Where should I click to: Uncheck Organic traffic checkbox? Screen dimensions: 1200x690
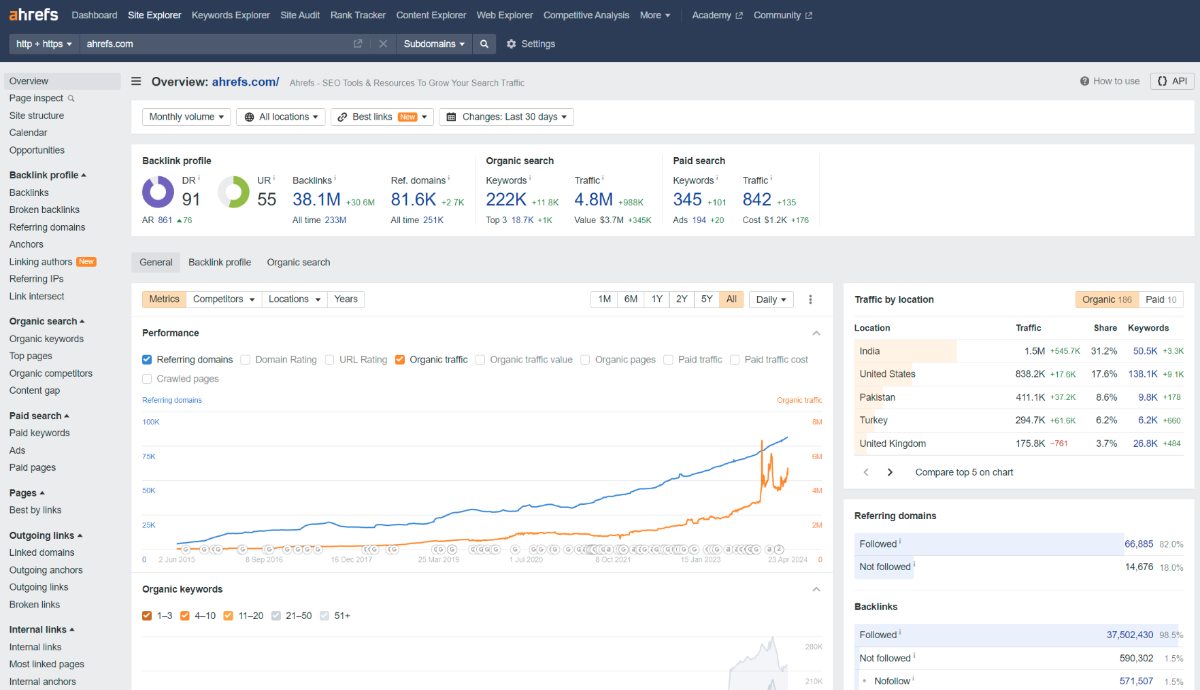(400, 359)
